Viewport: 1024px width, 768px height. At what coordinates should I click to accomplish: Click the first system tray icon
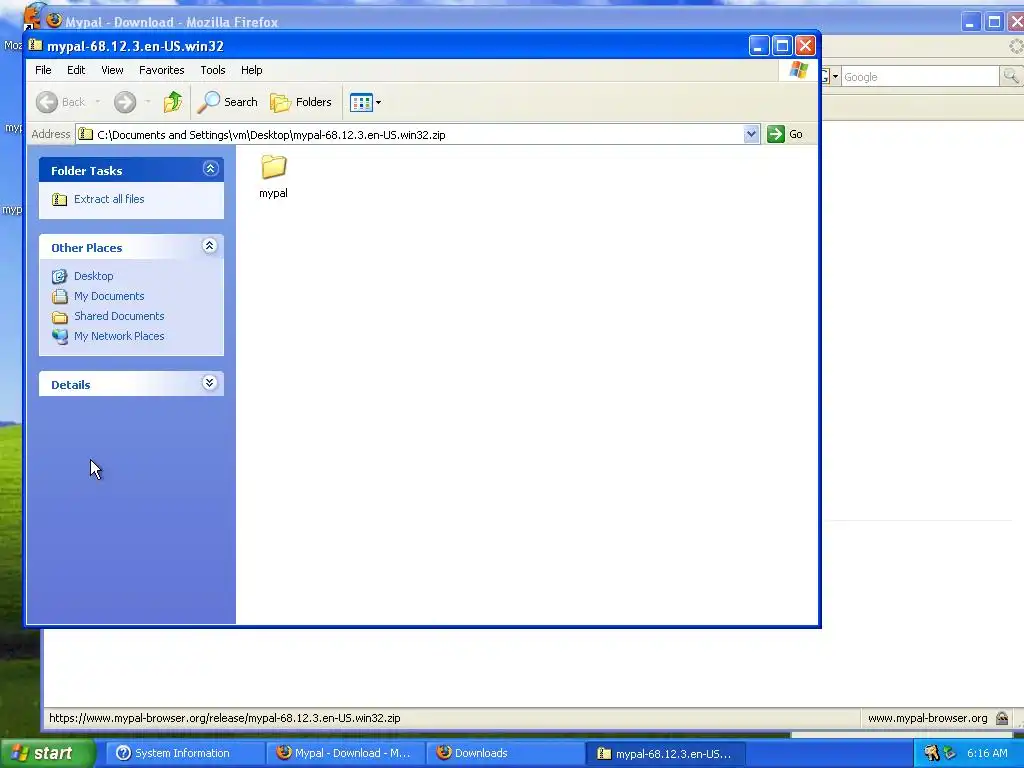pyautogui.click(x=931, y=753)
